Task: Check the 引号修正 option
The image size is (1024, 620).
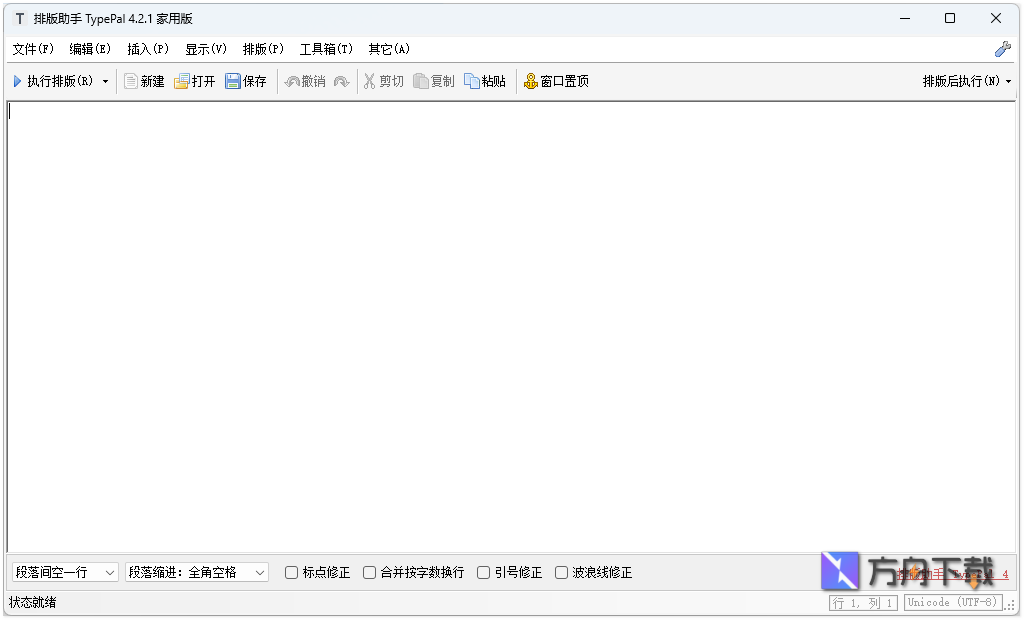Action: click(x=484, y=573)
